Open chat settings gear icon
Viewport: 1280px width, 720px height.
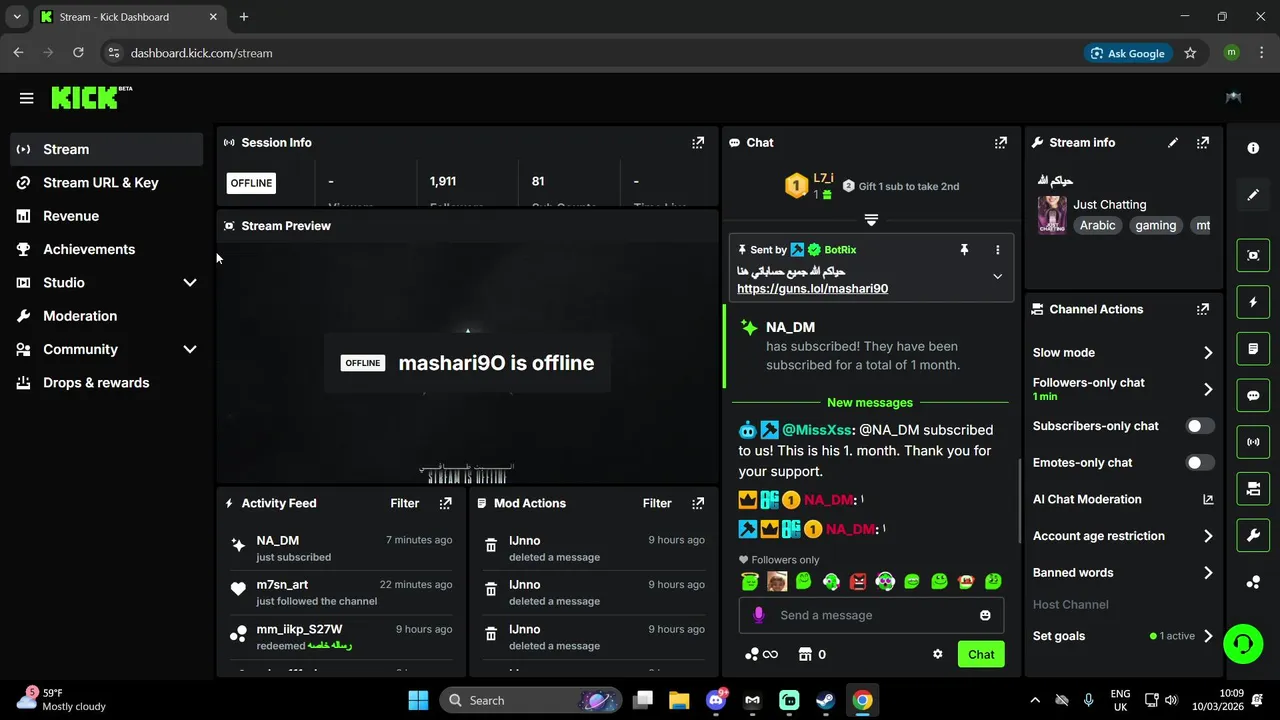(938, 654)
